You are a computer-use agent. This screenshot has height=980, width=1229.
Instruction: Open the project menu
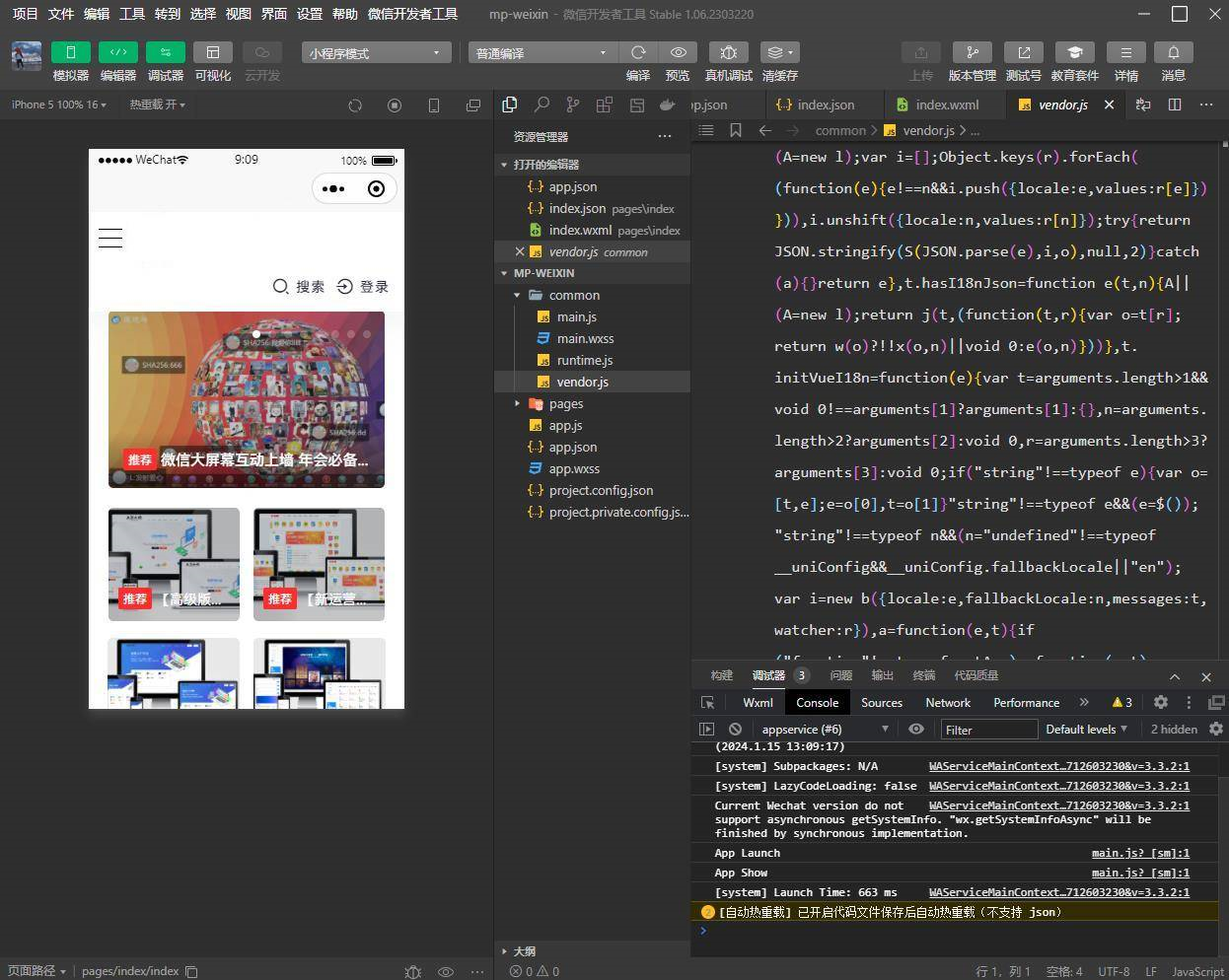pos(25,14)
